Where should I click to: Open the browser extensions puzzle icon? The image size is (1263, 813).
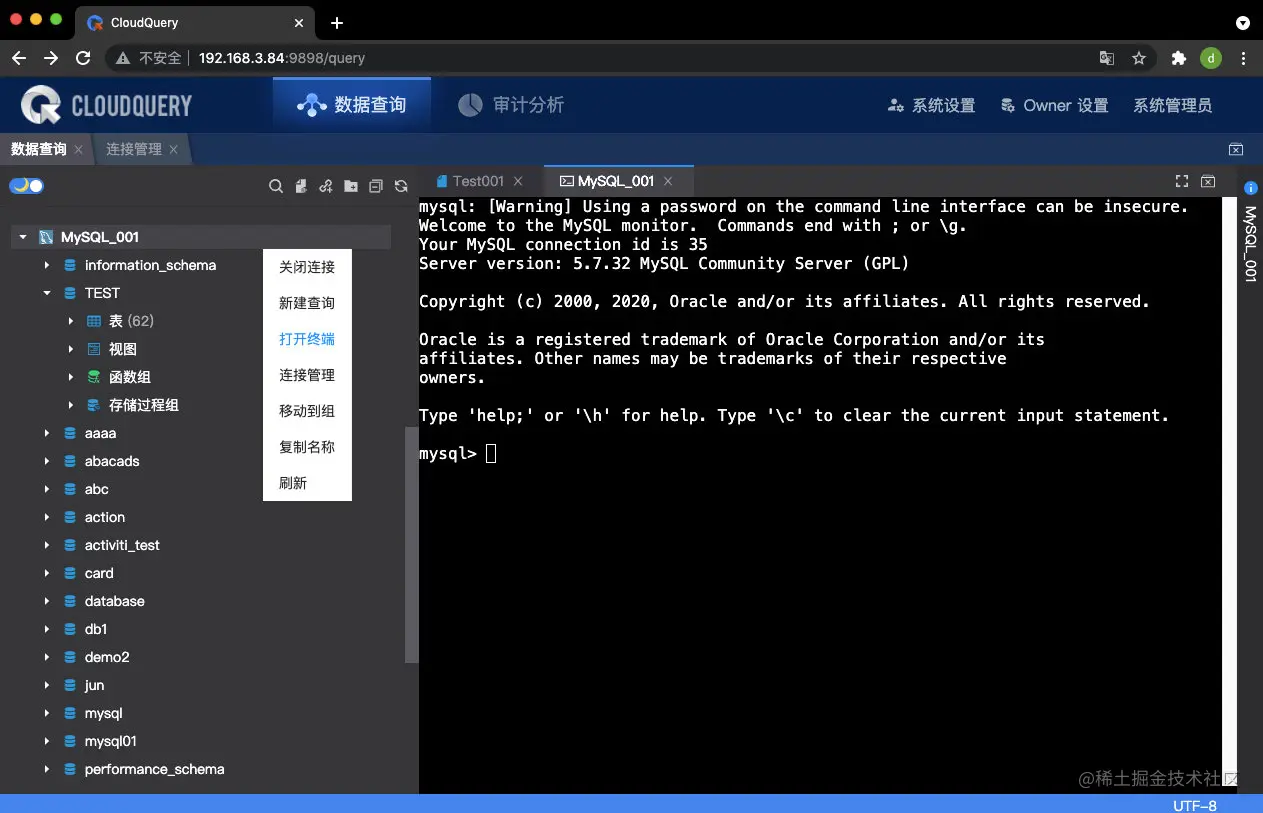(x=1179, y=58)
